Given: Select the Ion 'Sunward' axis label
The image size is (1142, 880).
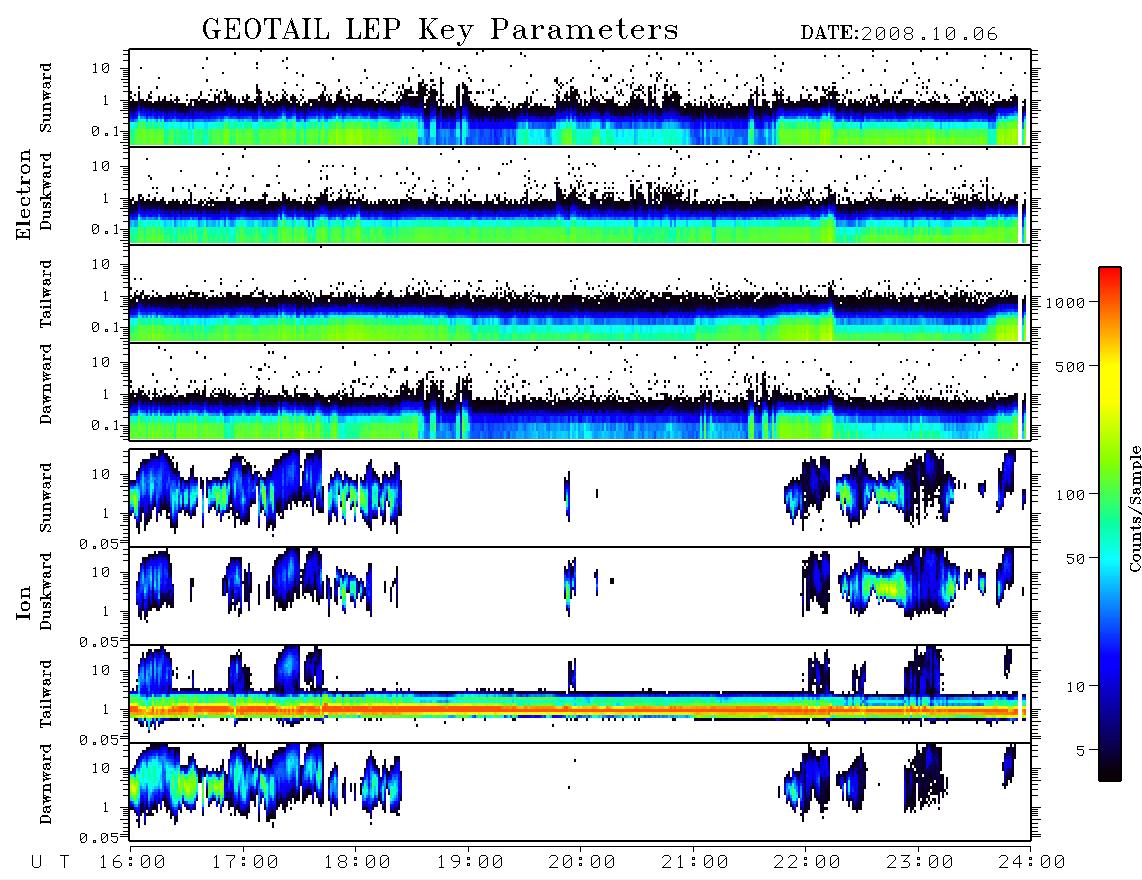Looking at the screenshot, I should coord(46,497).
